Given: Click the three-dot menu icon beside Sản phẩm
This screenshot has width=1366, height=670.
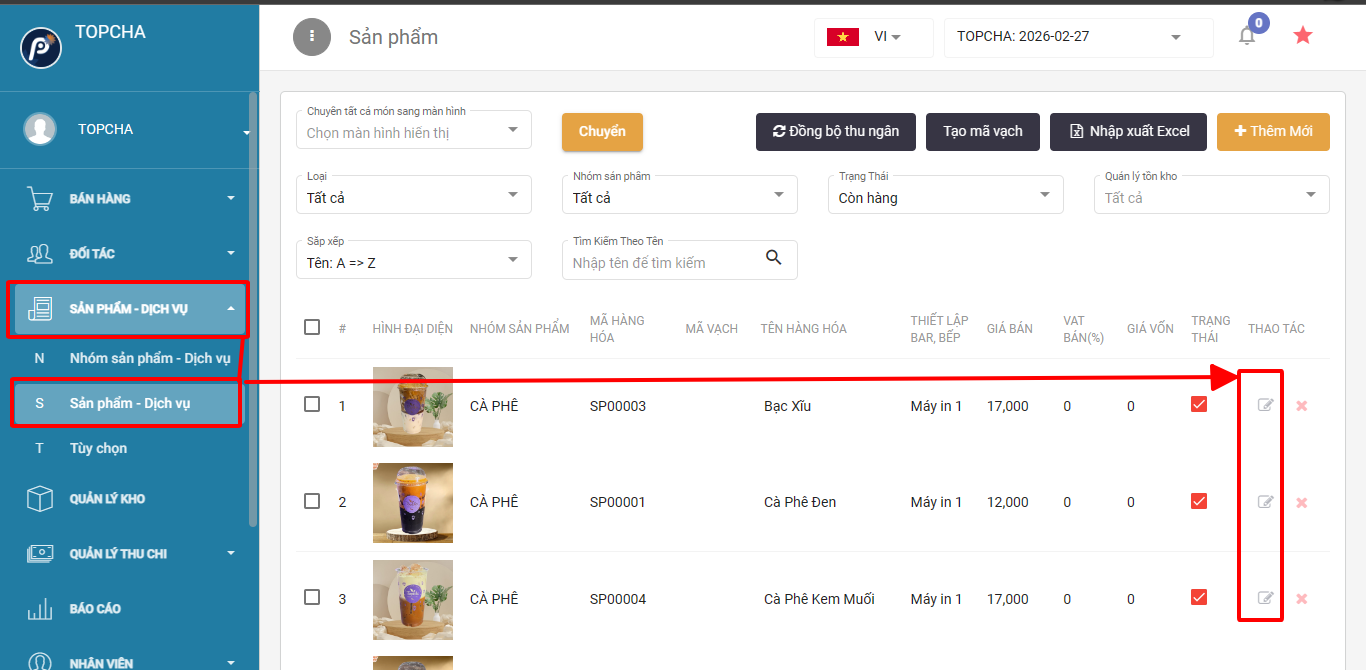Looking at the screenshot, I should click(x=312, y=37).
